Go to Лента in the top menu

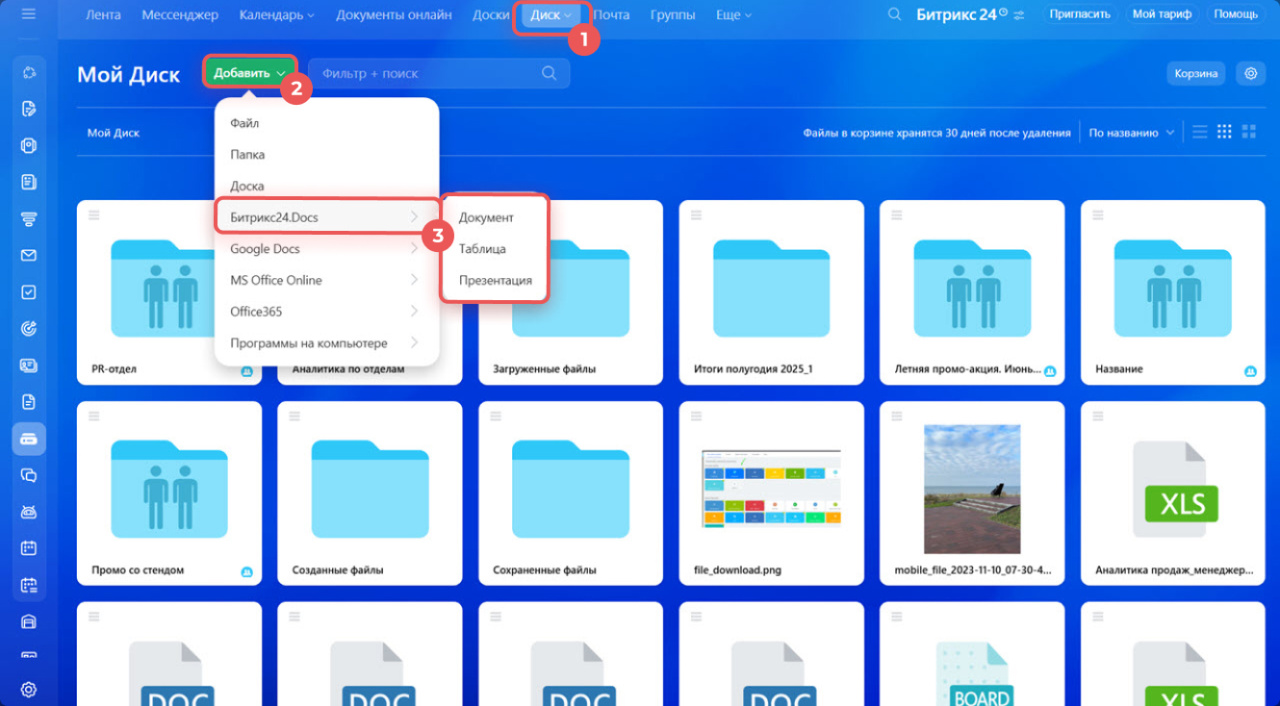click(104, 15)
